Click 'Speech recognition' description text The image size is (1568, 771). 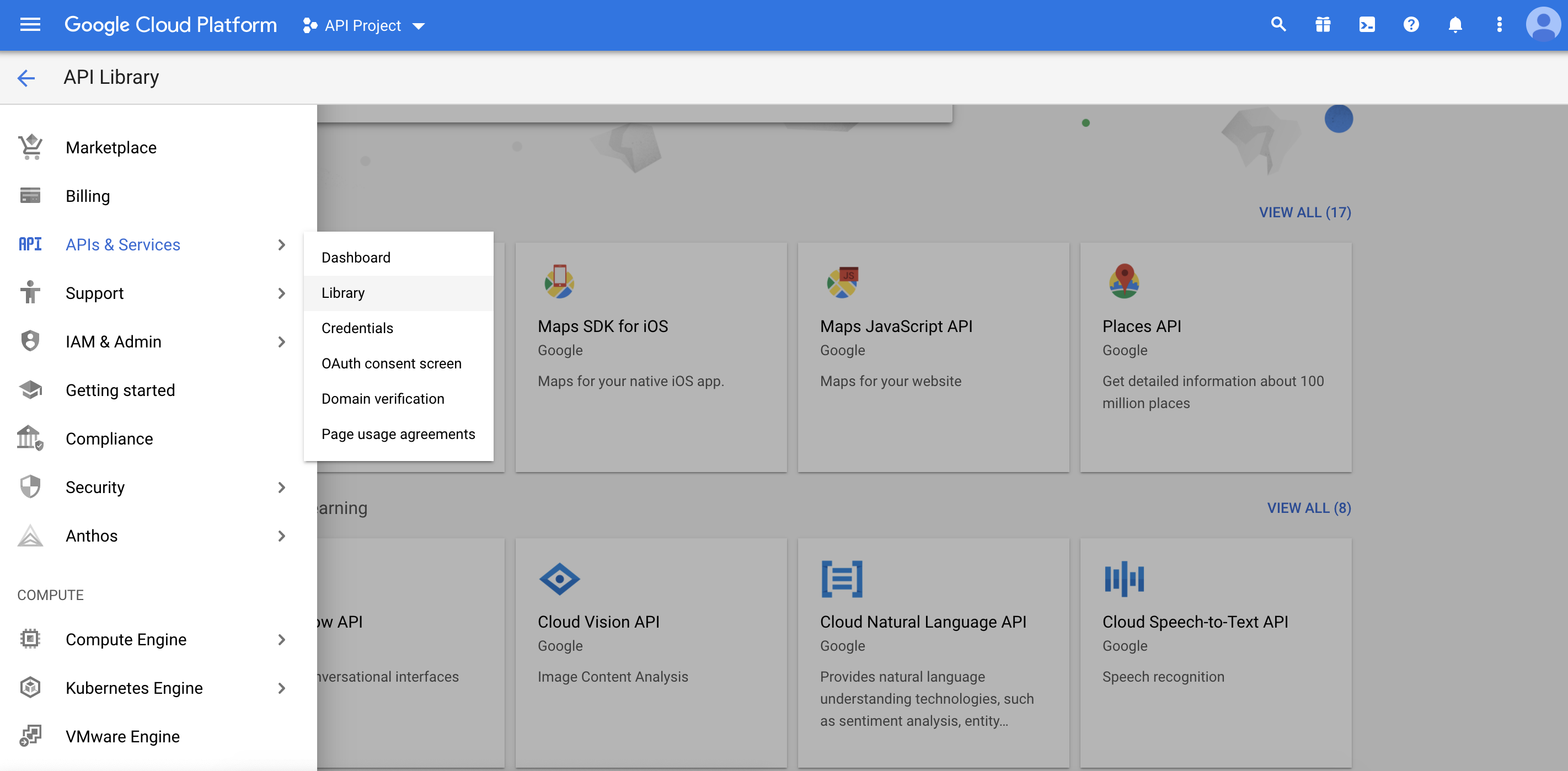pyautogui.click(x=1163, y=677)
